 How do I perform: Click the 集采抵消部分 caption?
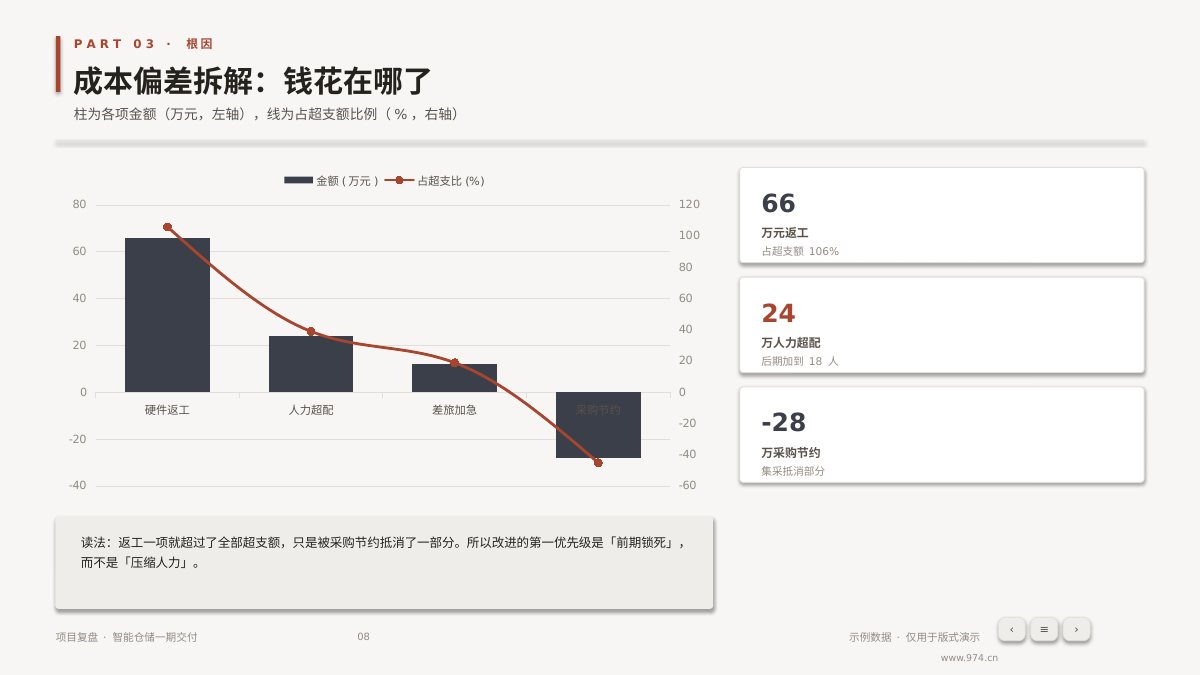click(793, 471)
